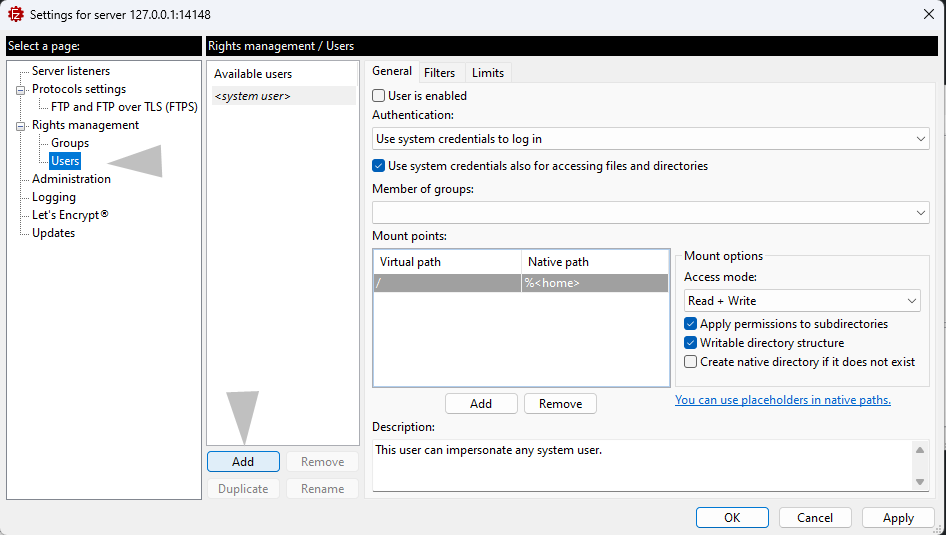This screenshot has height=535, width=946.
Task: Select Groups in the Rights management tree
Action: [70, 143]
